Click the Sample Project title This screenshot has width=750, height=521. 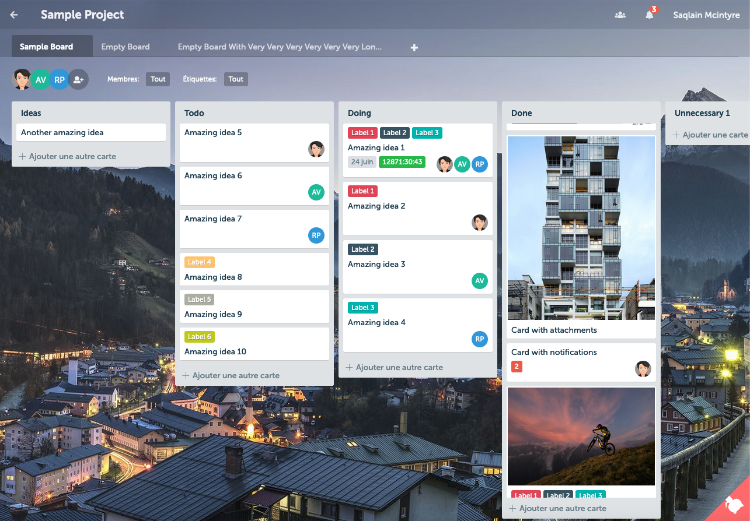click(x=82, y=15)
